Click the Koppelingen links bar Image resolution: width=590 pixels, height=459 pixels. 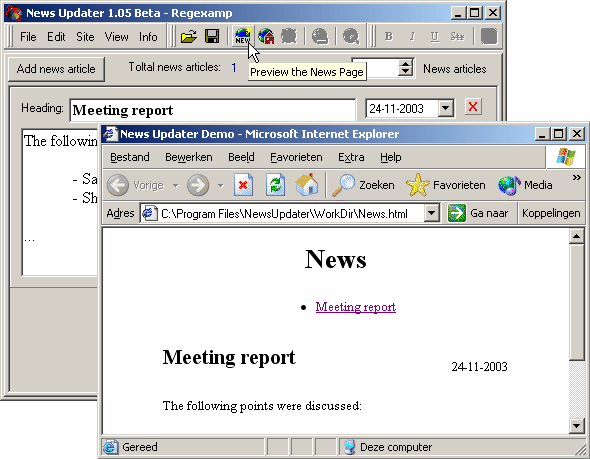(x=551, y=213)
